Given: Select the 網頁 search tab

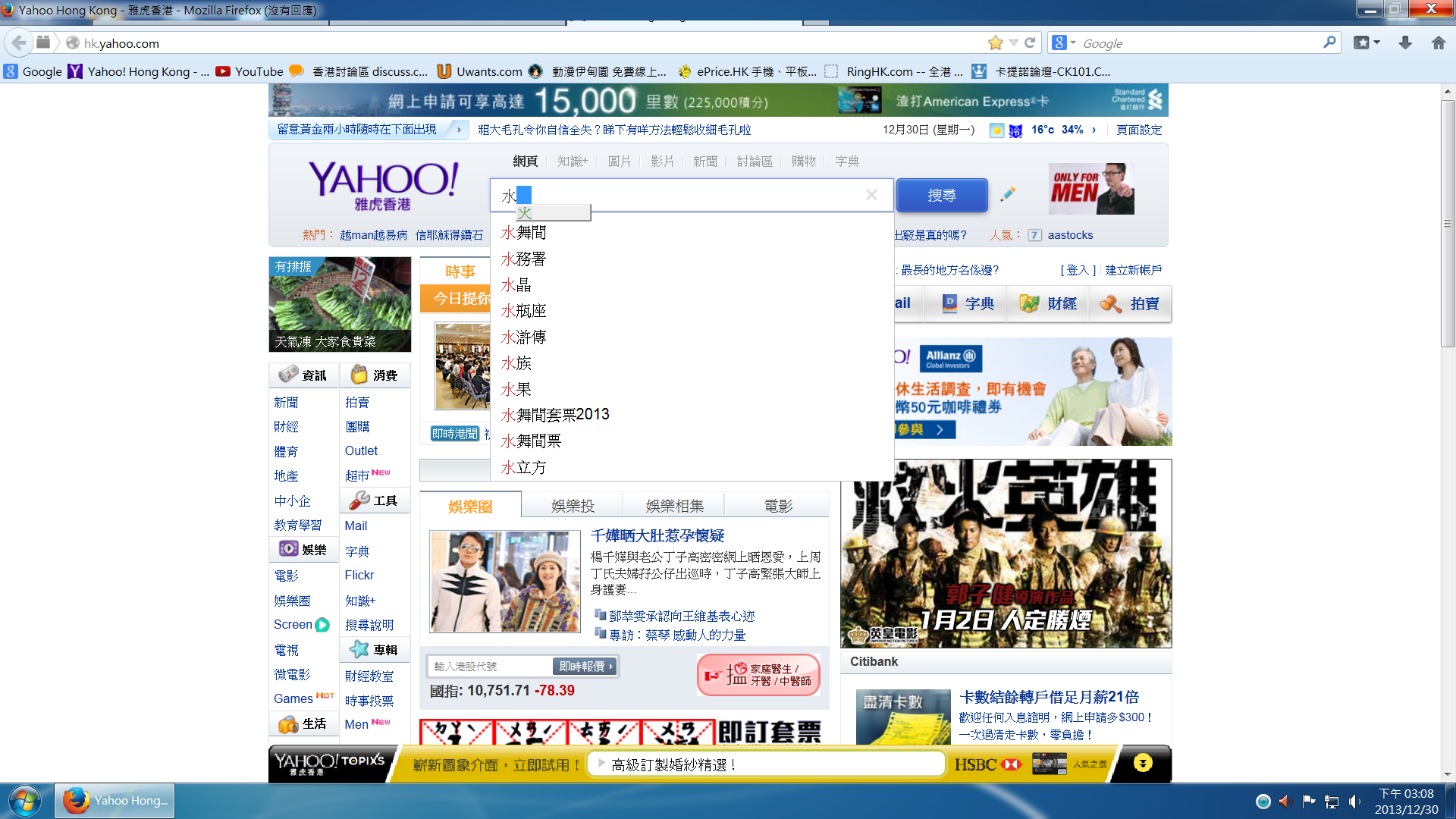Looking at the screenshot, I should (x=525, y=162).
